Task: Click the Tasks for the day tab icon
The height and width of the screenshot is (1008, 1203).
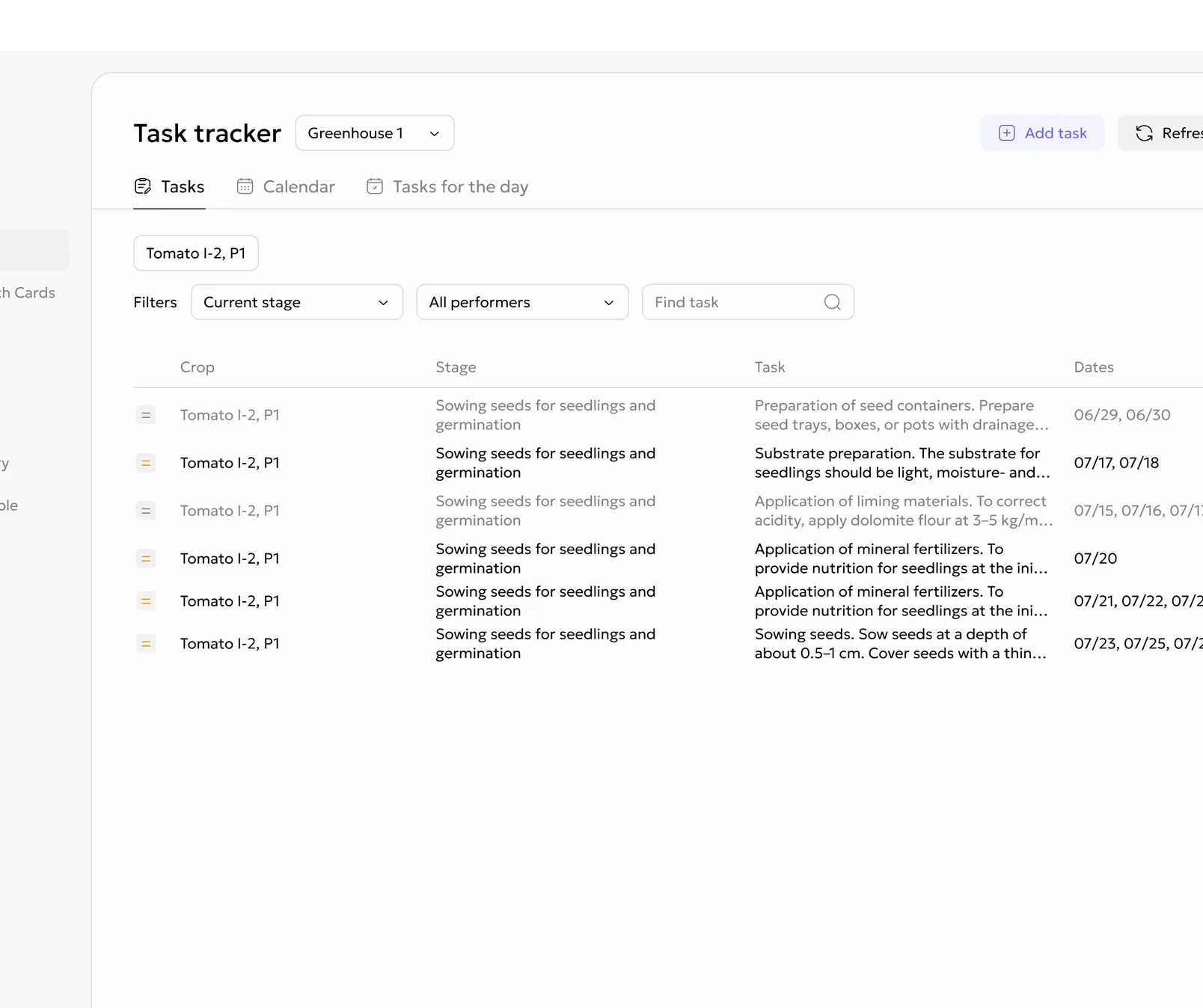Action: coord(375,186)
